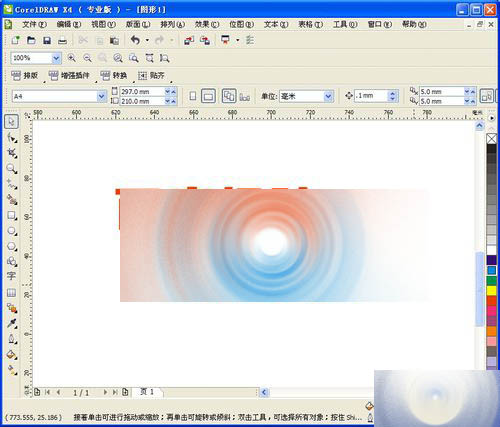Select the Table tool
Image resolution: width=500 pixels, height=427 pixels.
(x=11, y=293)
